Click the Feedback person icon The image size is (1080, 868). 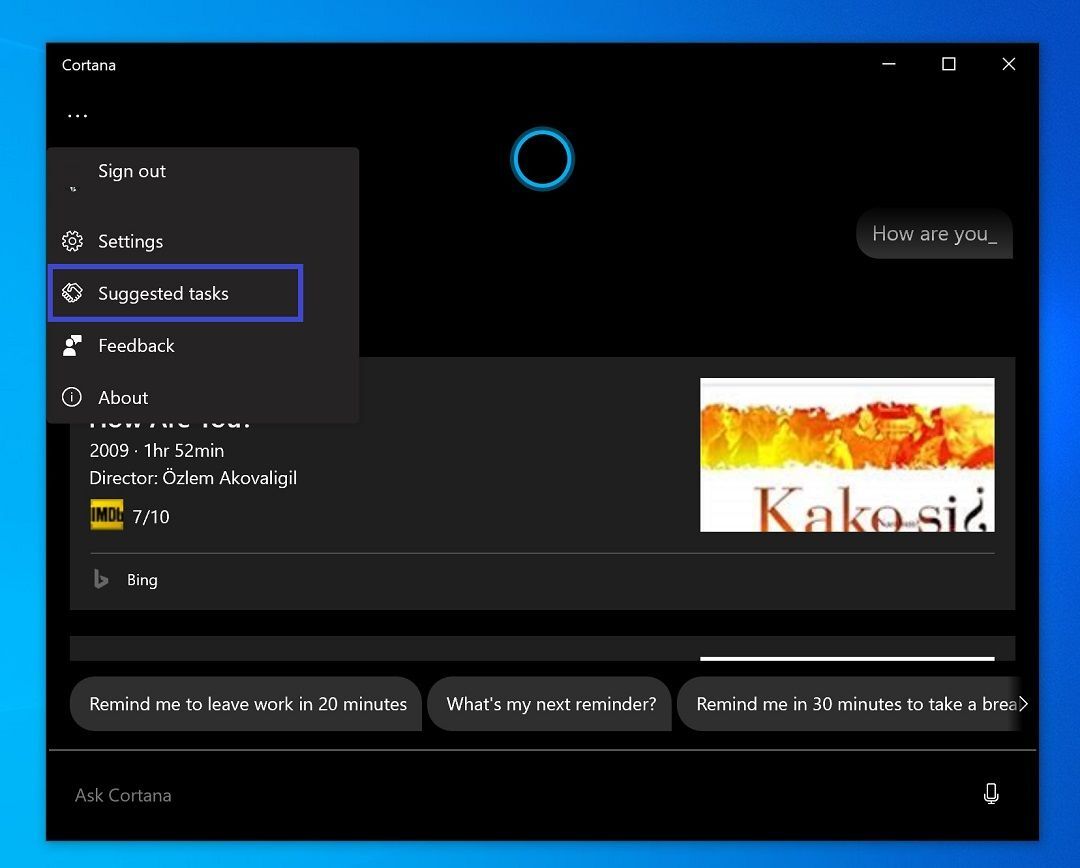71,345
